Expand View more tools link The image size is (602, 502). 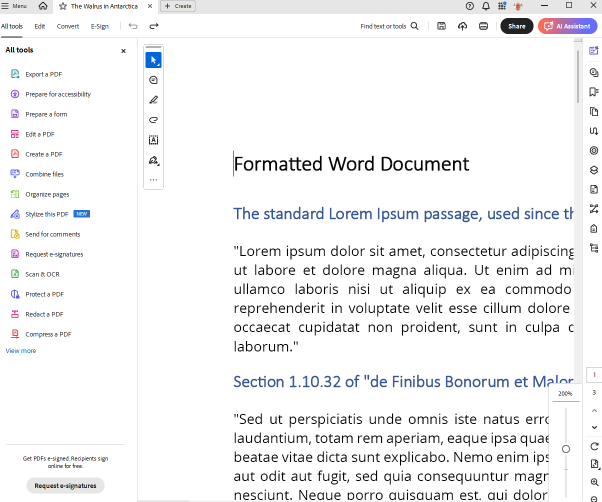(21, 350)
